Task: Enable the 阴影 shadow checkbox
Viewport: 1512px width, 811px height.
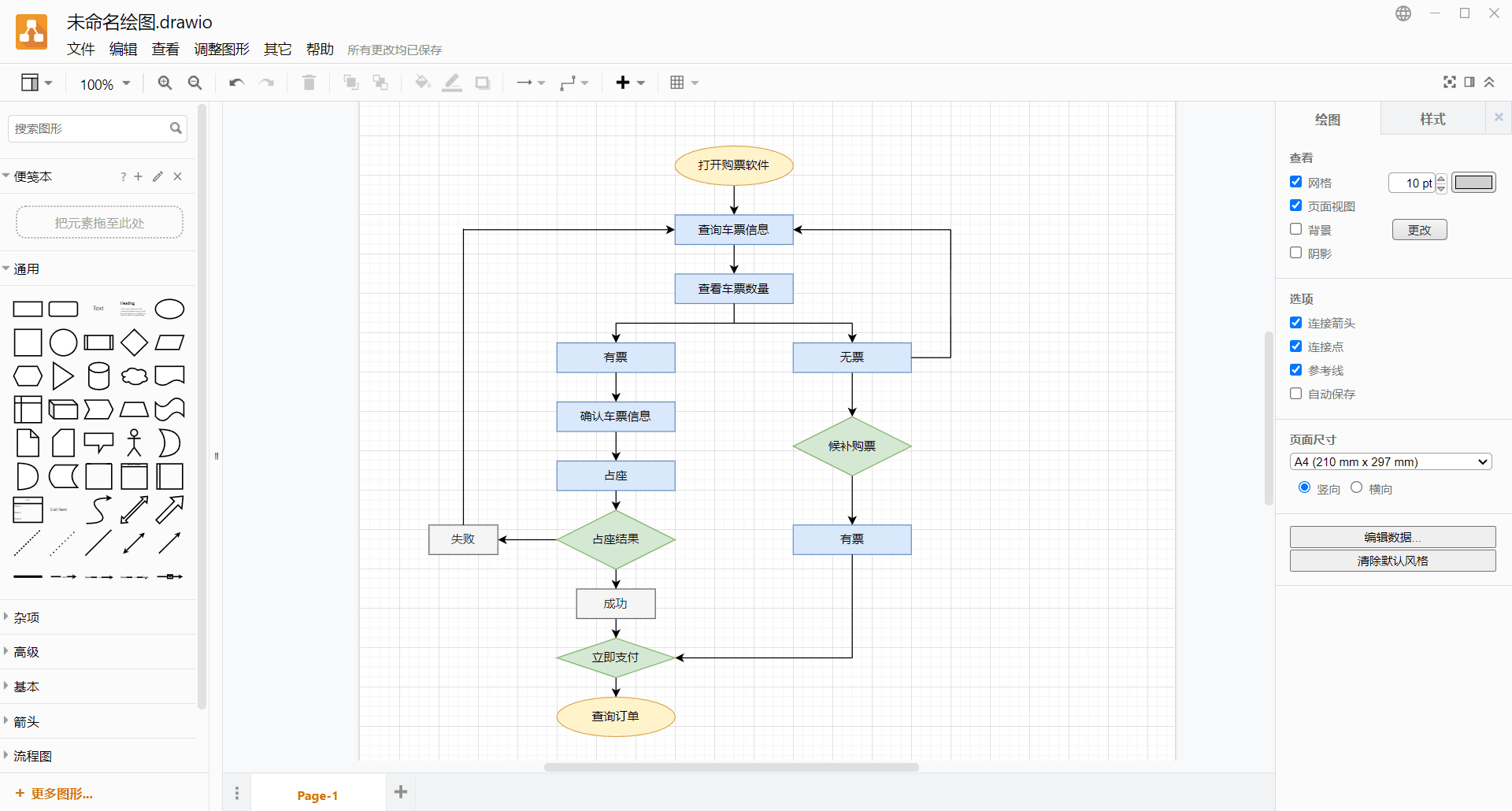Action: pos(1295,253)
